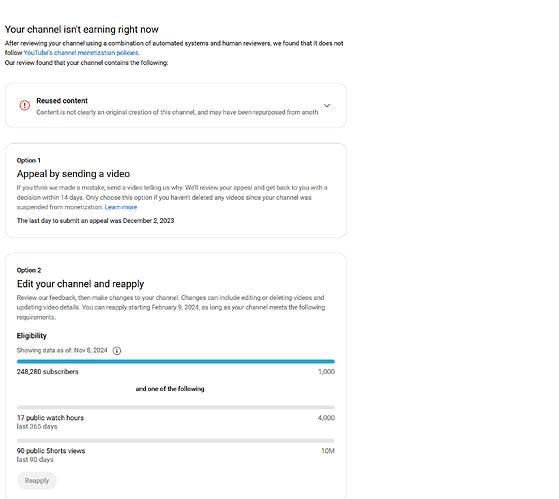
Task: Open the Learn more link in Option 1
Action: tap(121, 207)
